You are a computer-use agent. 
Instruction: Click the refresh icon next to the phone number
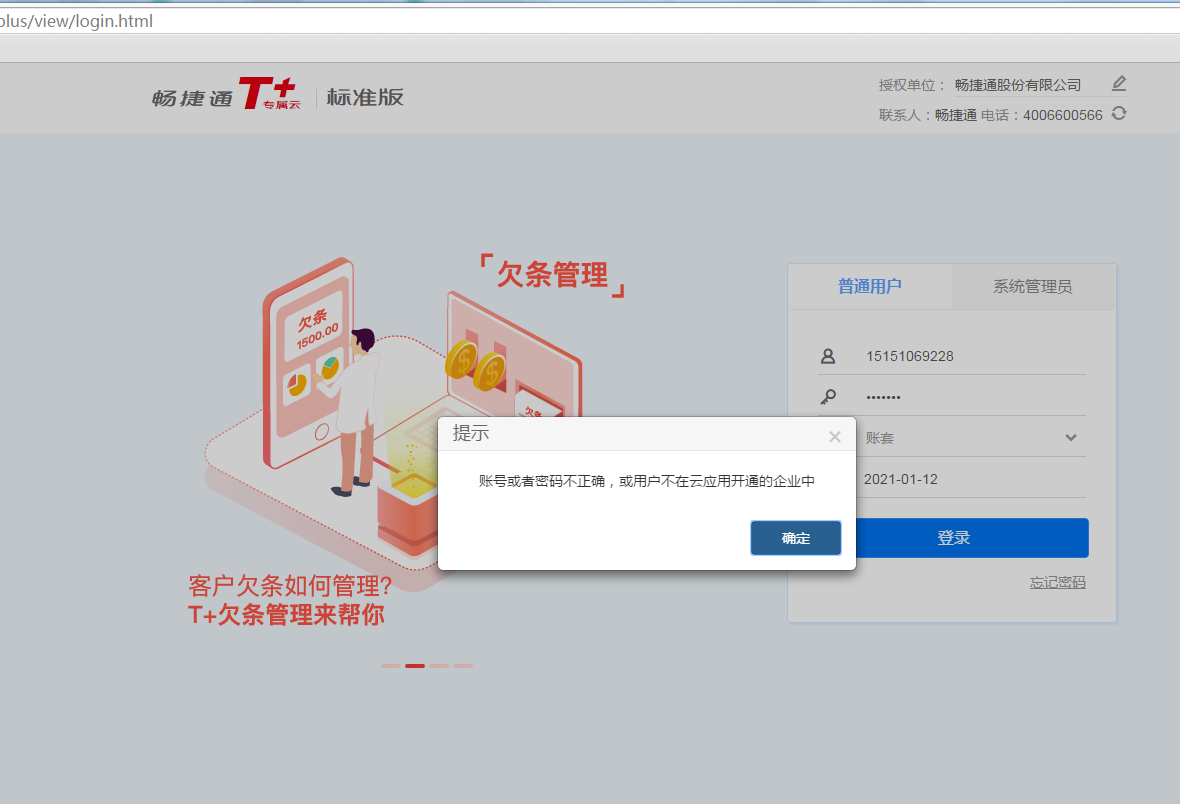[x=1119, y=114]
